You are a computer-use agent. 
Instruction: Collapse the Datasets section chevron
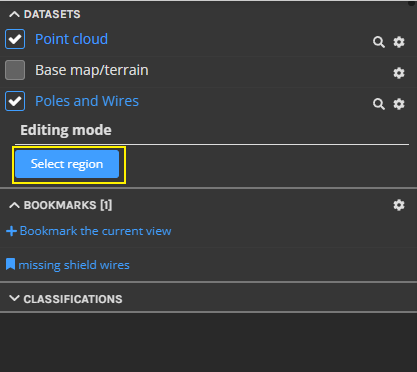[x=14, y=14]
